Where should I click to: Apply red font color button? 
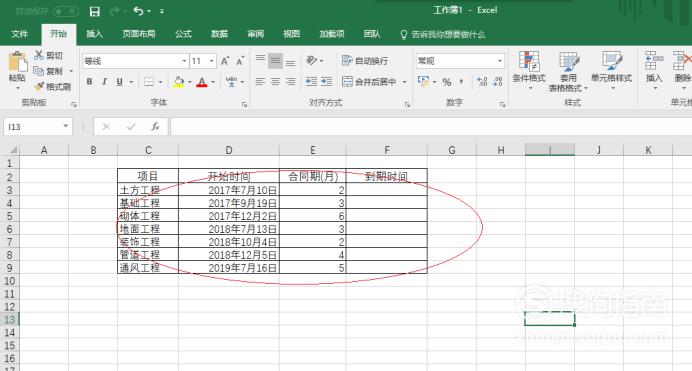click(x=202, y=82)
